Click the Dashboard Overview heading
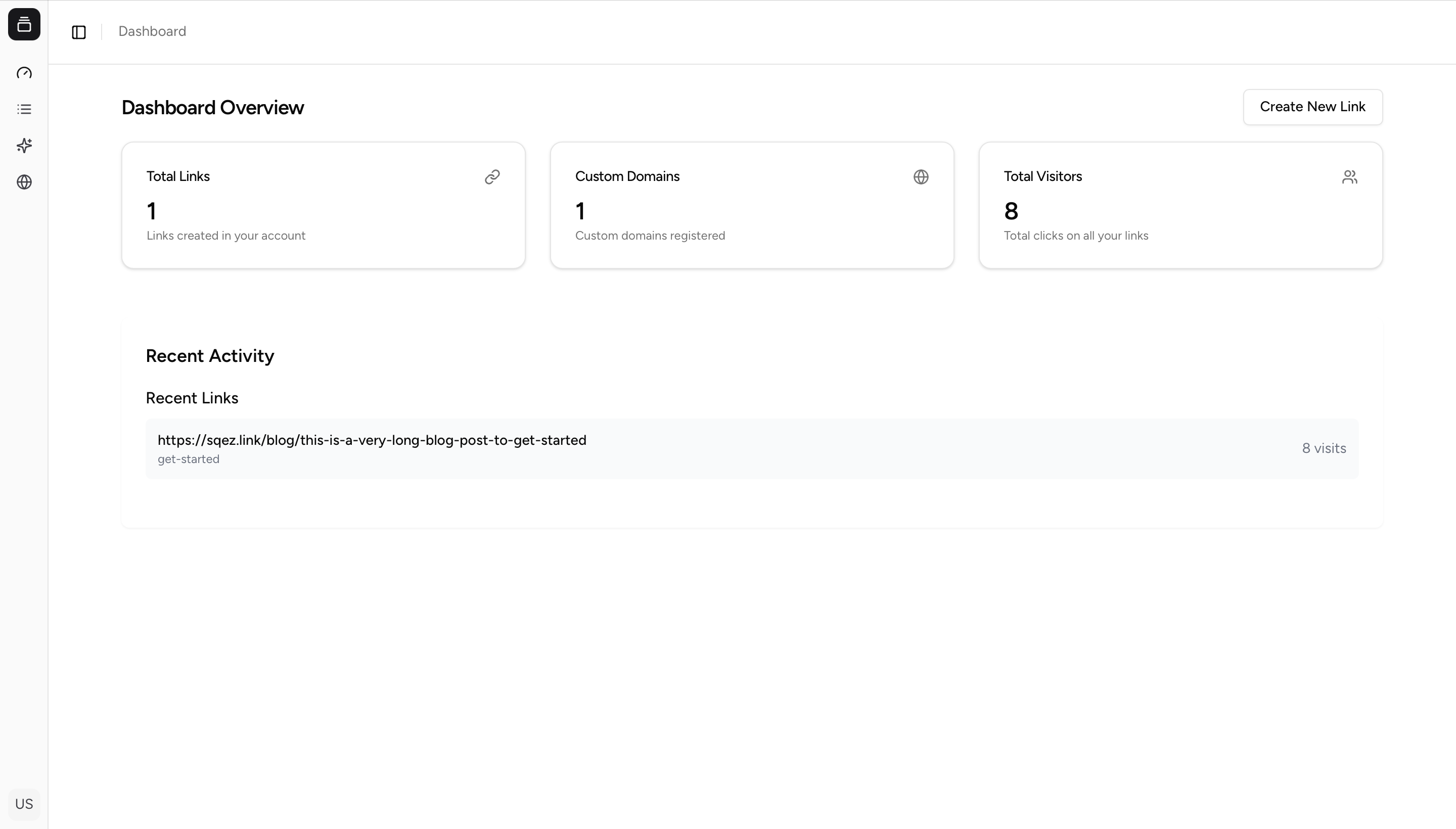Screen dimensions: 1456x829 212,108
